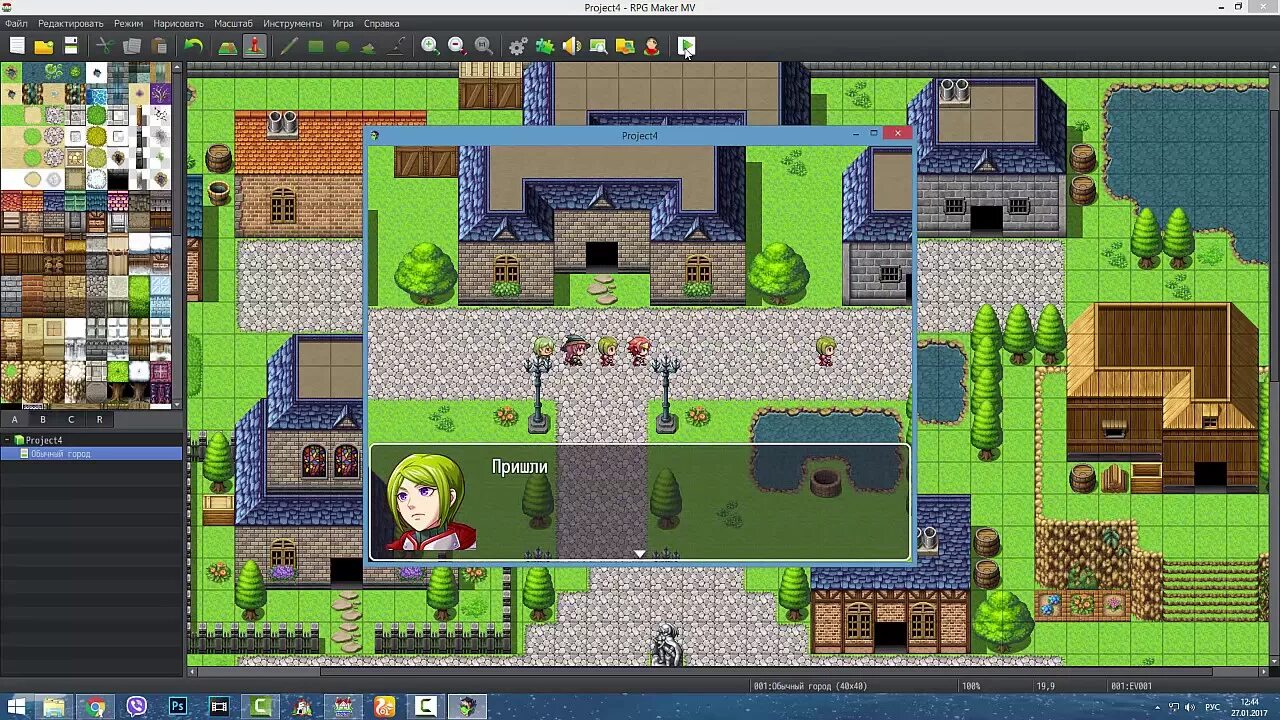This screenshot has width=1280, height=720.
Task: Open the Нарисовать menu
Action: [179, 23]
